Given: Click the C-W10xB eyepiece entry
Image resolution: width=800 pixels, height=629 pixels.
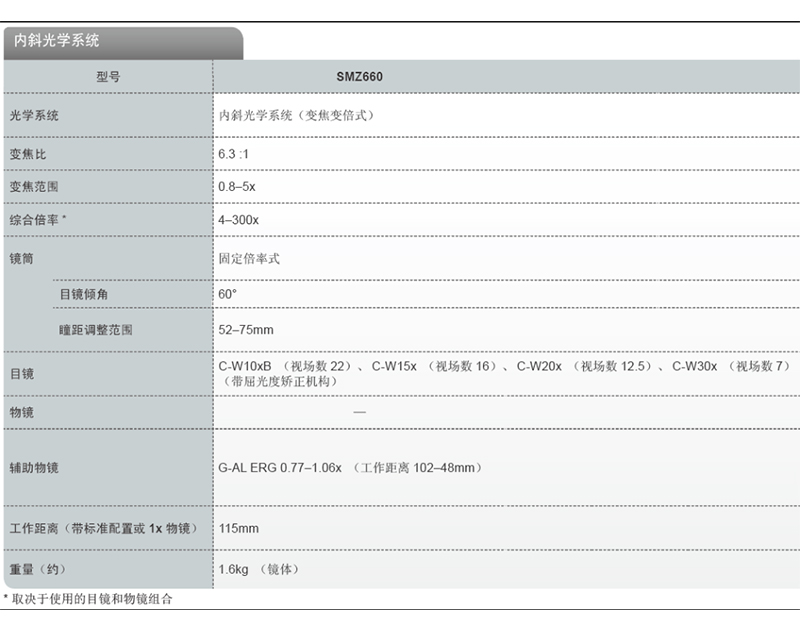Looking at the screenshot, I should 245,366.
